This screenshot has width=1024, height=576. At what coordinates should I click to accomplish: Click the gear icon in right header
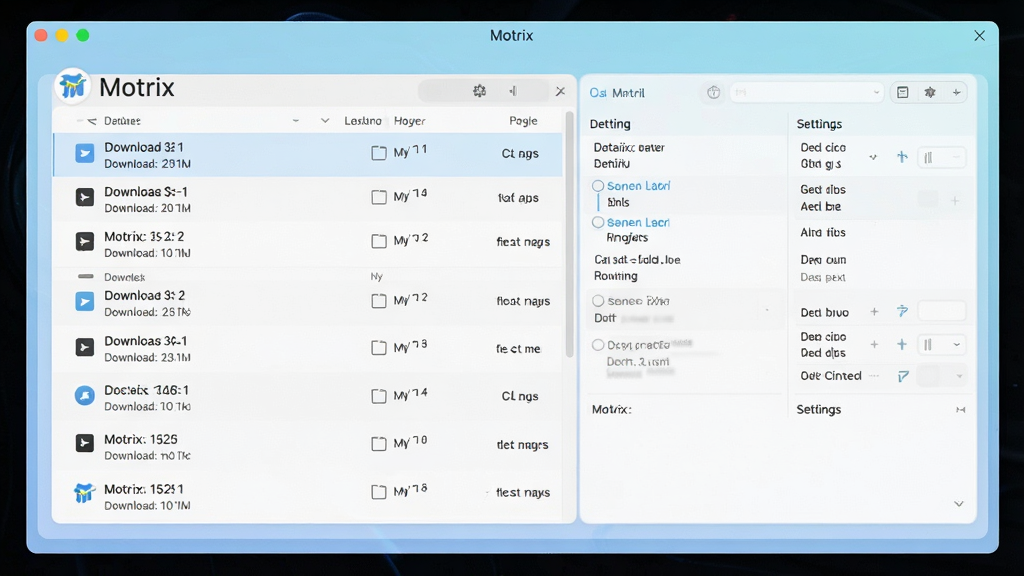click(x=930, y=93)
